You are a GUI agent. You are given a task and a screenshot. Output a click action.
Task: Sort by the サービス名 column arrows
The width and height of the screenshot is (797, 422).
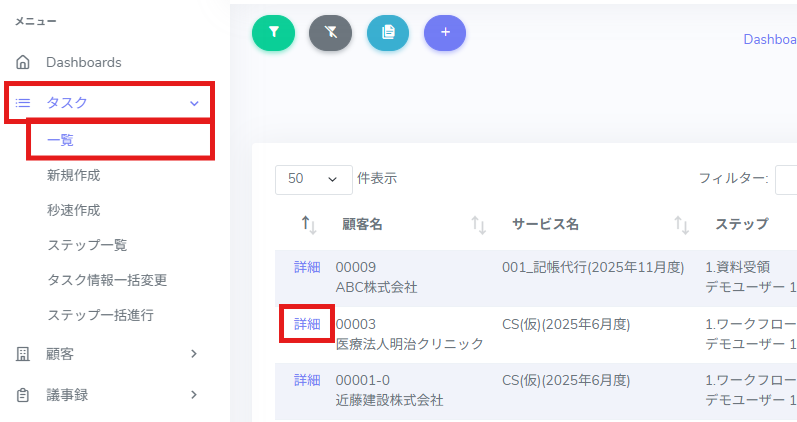682,225
